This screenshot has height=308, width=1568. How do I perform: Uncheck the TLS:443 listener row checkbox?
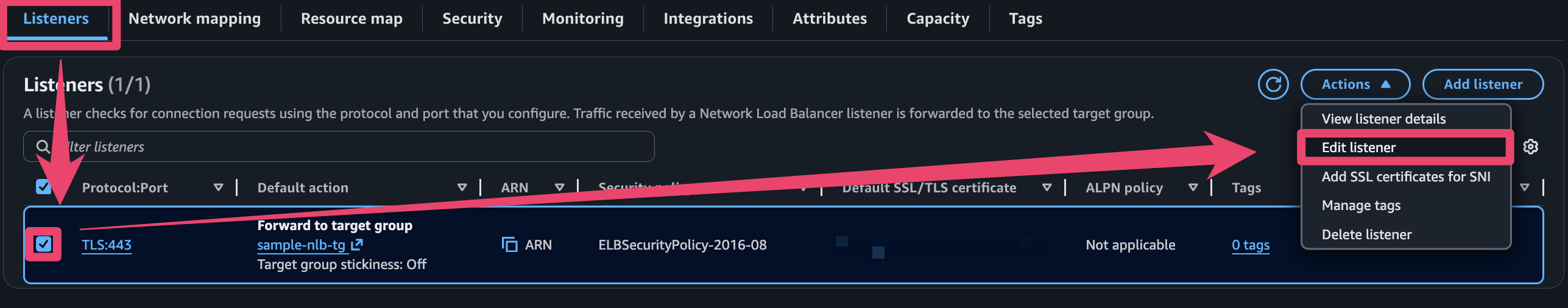[x=43, y=244]
